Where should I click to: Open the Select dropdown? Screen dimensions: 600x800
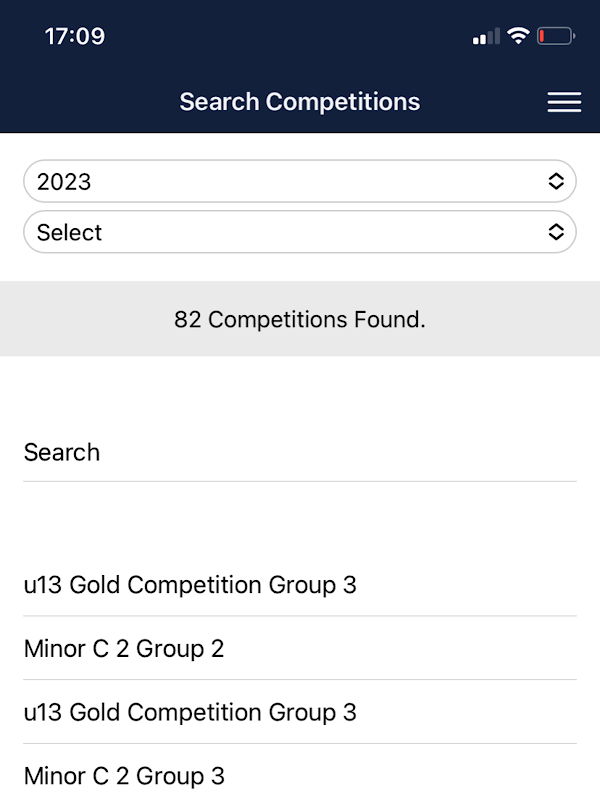[x=300, y=232]
